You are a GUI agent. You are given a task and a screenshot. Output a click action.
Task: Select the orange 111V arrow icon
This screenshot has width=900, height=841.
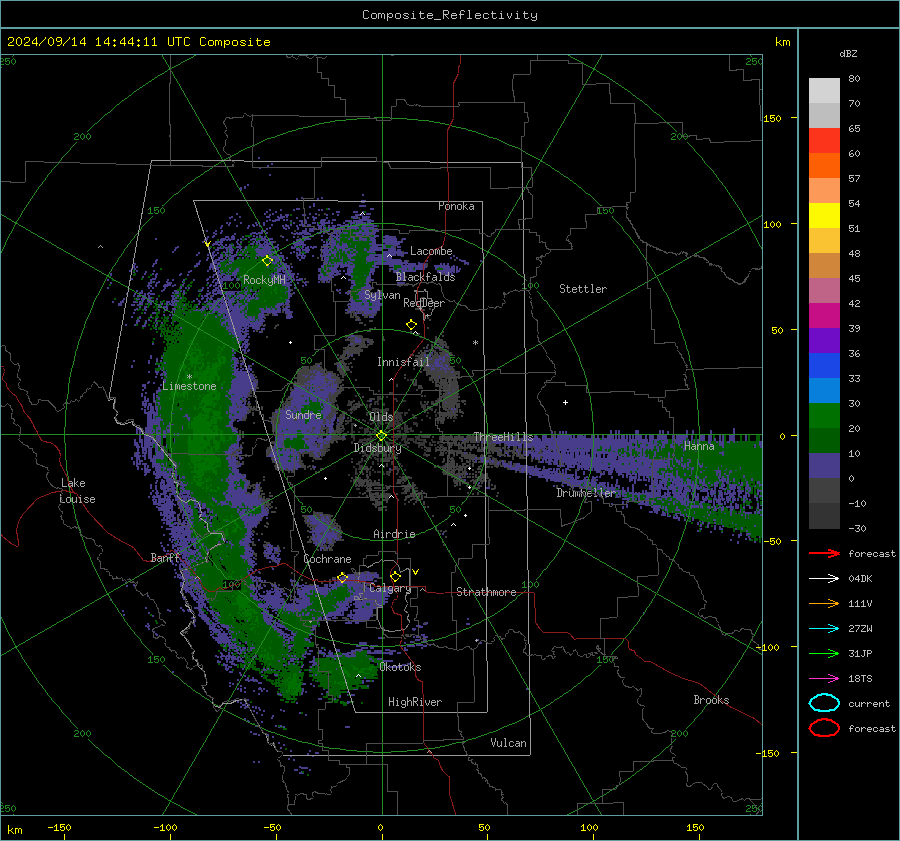[x=824, y=603]
